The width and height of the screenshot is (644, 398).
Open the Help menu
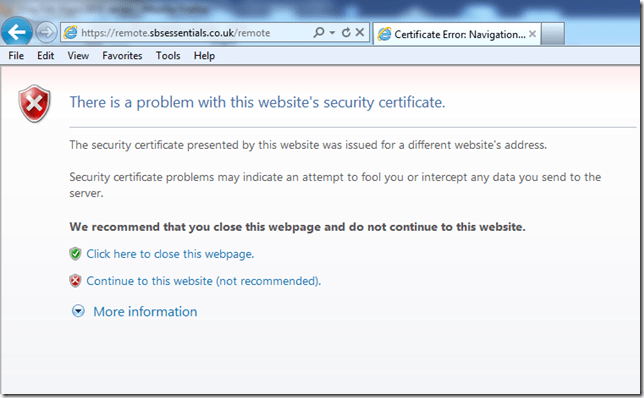(x=204, y=55)
